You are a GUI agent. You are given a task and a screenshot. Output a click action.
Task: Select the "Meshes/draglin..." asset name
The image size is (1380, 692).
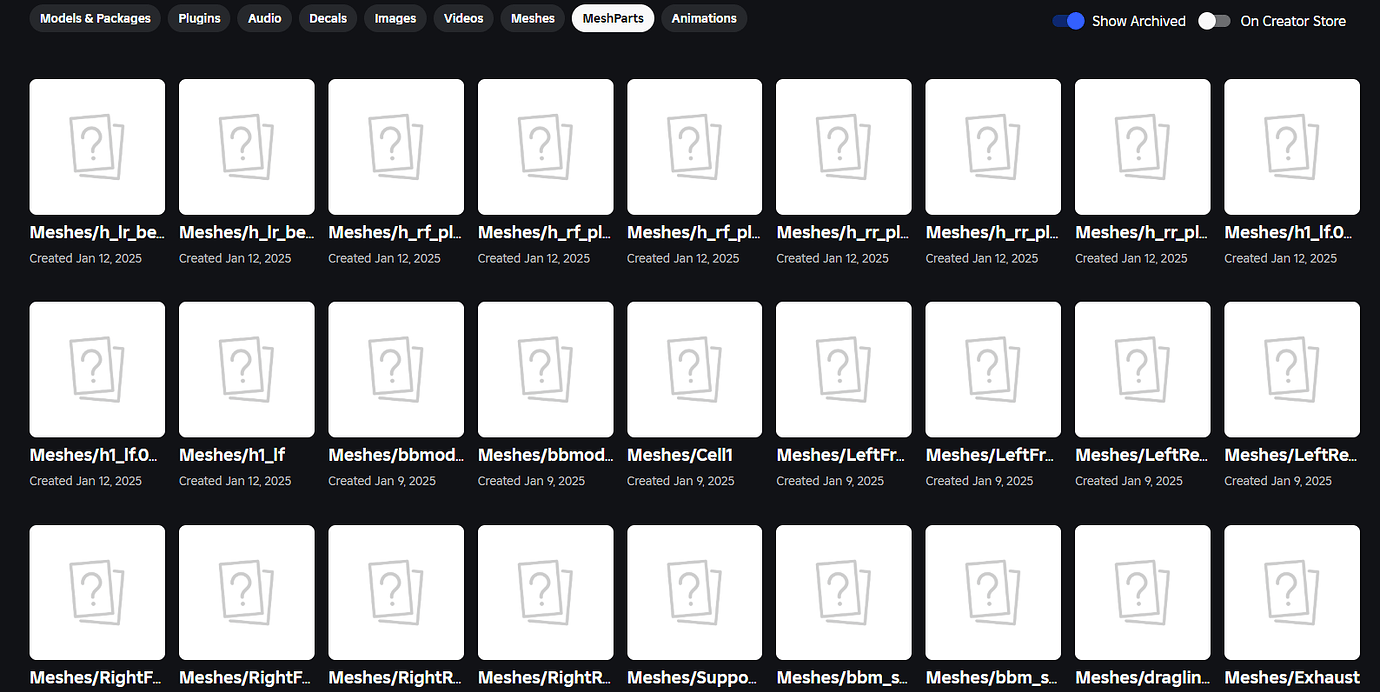click(x=1142, y=678)
